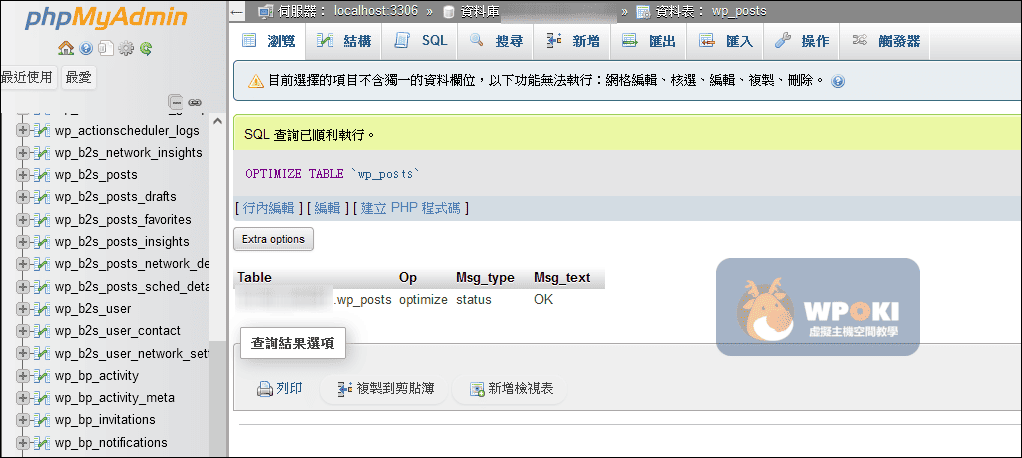
Task: Open wp_b2s_posts table structure icon
Action: pos(41,175)
